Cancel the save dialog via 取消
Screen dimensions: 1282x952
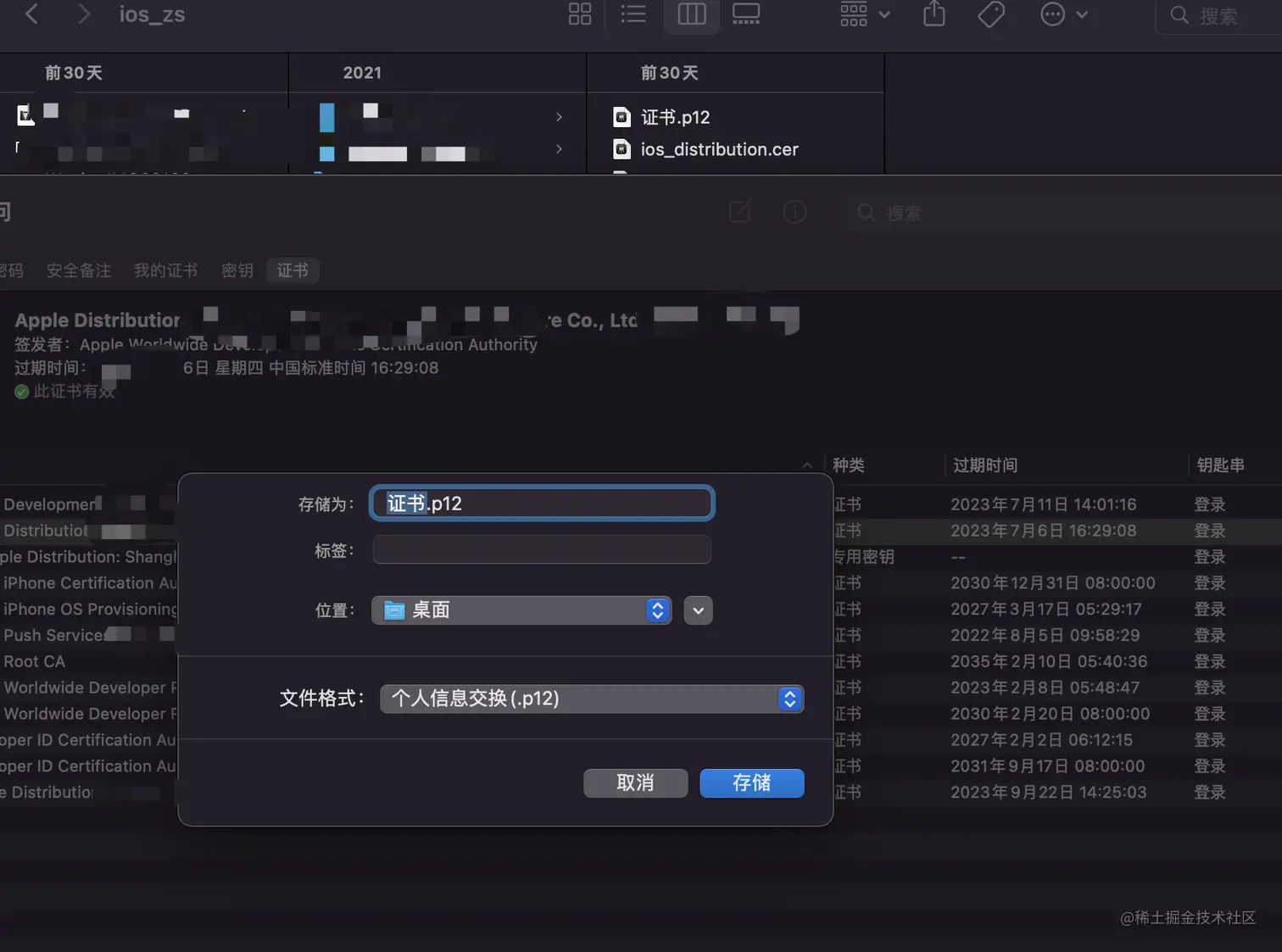point(635,782)
